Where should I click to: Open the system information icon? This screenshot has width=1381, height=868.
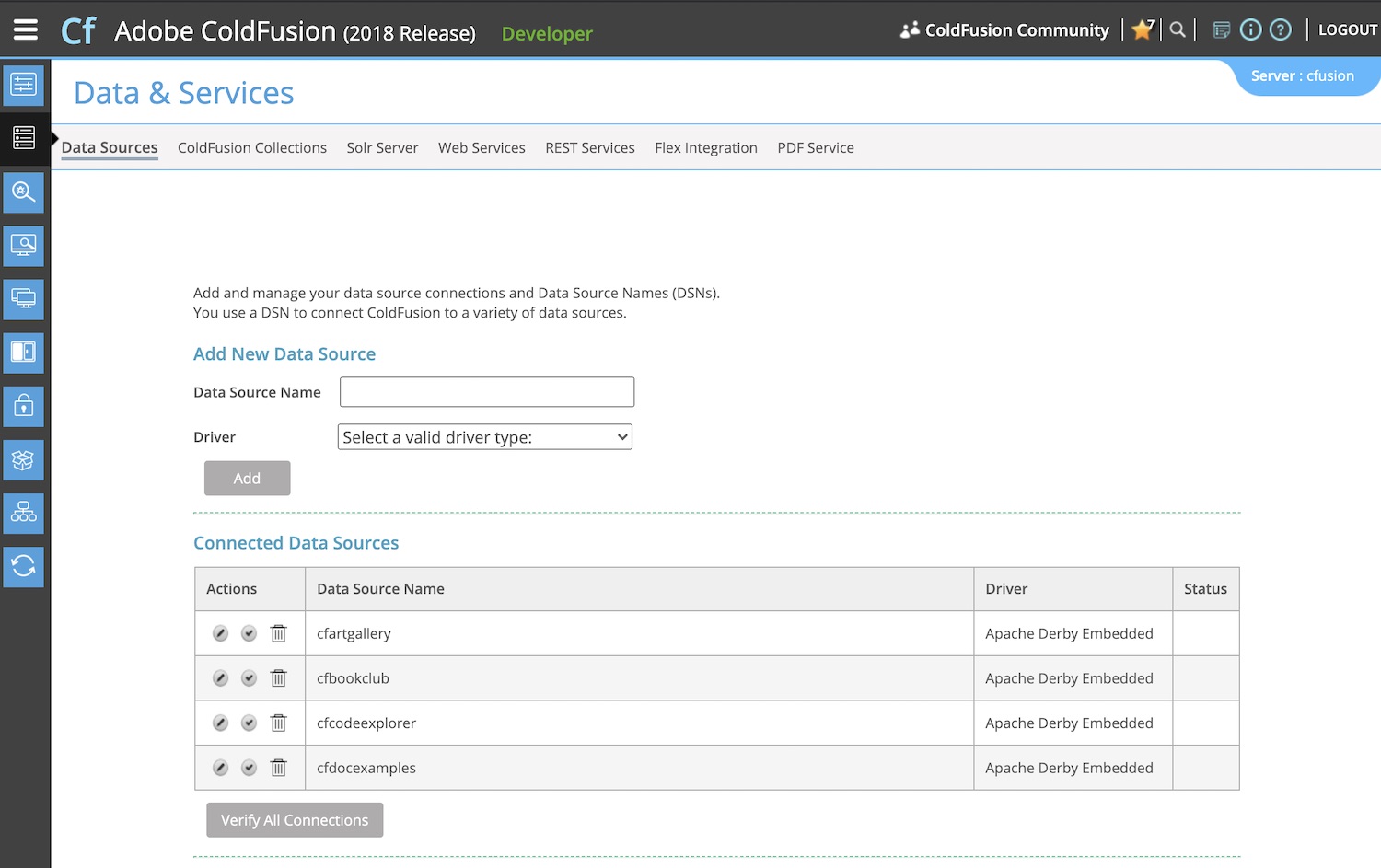(x=1250, y=29)
